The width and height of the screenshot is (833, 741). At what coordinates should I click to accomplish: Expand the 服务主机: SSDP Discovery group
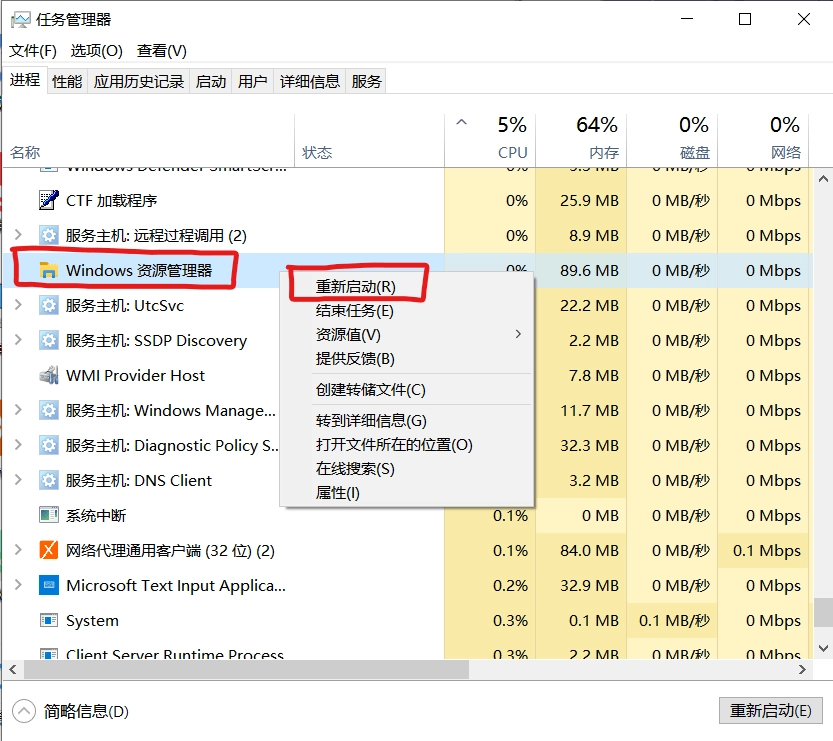18,340
